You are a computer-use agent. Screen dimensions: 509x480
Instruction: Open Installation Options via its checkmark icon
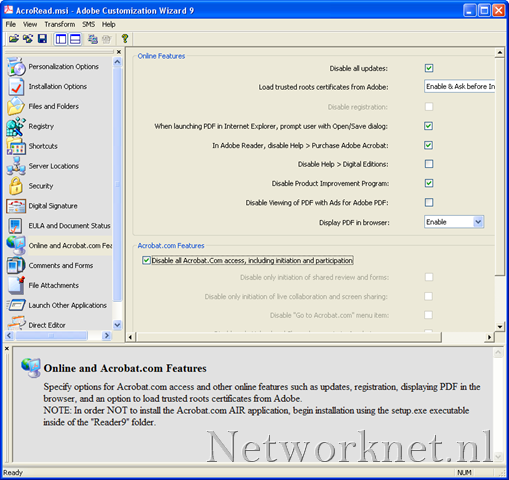coord(16,86)
